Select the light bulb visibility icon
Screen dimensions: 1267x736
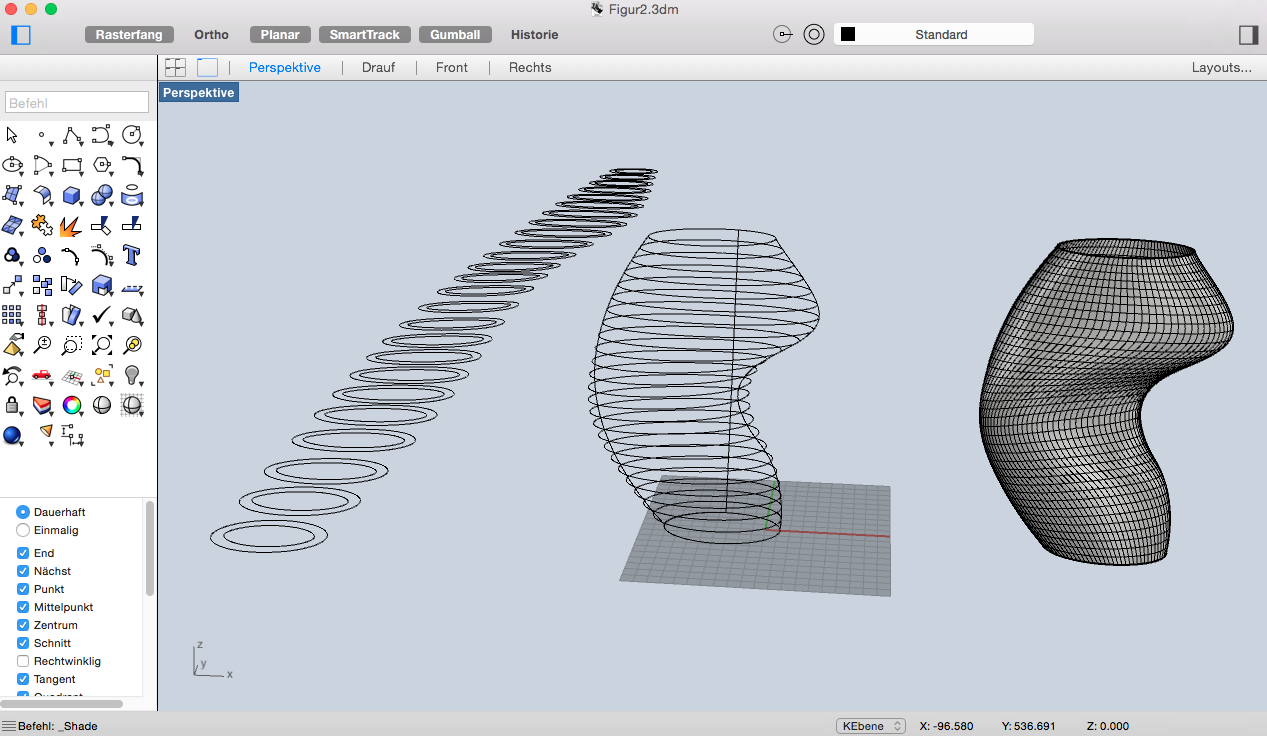tap(131, 375)
